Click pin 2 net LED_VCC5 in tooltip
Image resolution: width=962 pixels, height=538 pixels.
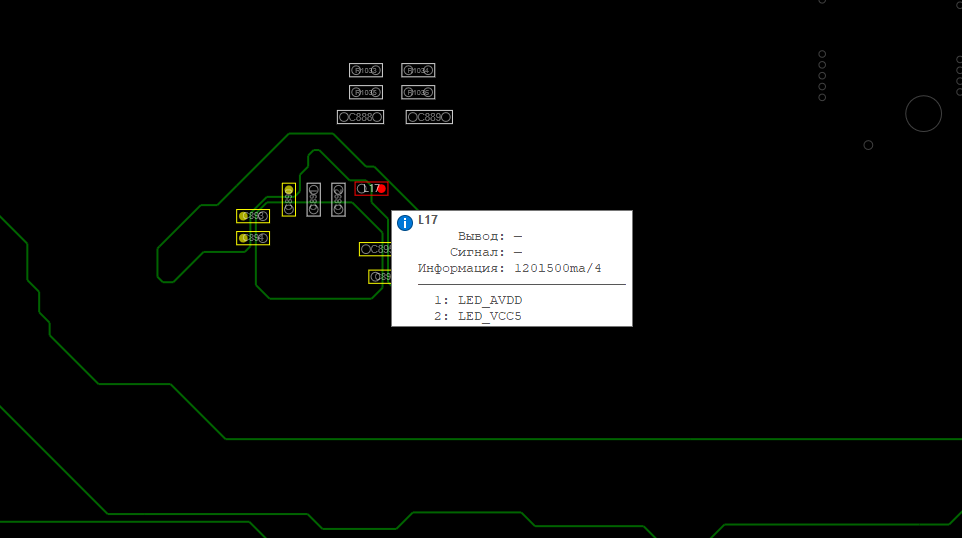click(x=490, y=316)
